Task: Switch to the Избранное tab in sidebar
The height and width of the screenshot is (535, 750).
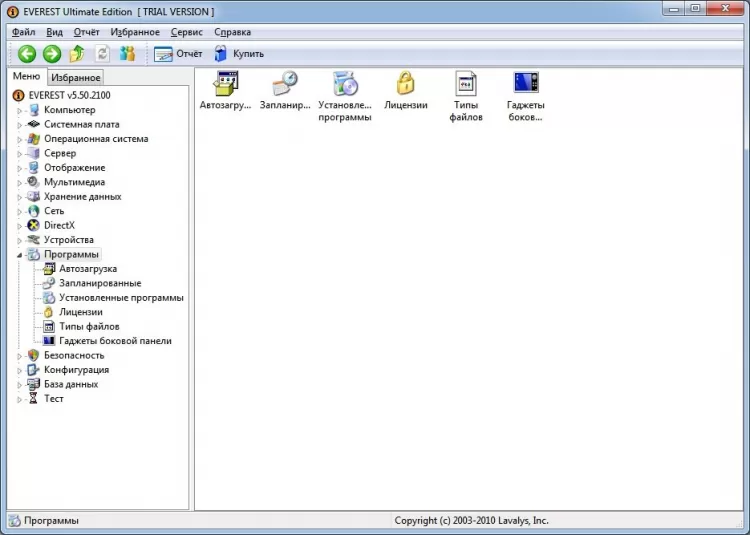Action: click(x=76, y=77)
